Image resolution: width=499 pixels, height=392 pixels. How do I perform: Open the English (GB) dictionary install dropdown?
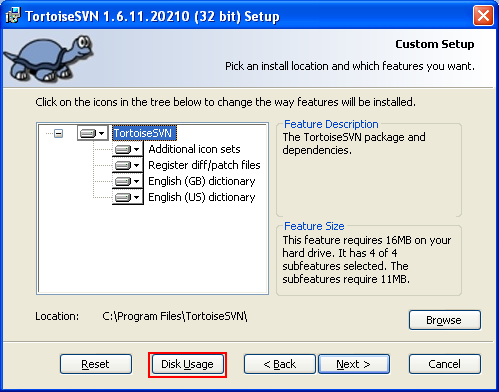coord(128,181)
